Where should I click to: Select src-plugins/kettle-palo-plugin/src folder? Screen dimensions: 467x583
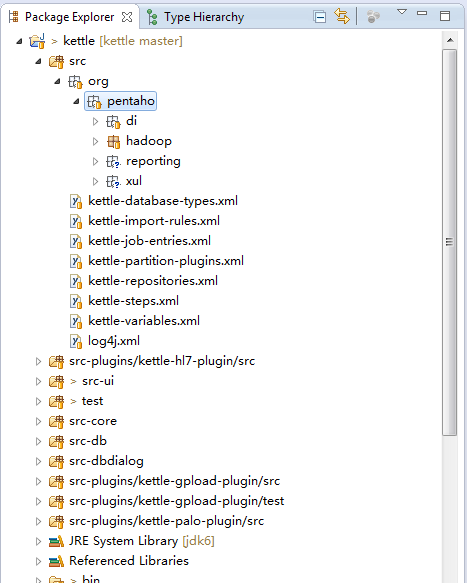[167, 521]
